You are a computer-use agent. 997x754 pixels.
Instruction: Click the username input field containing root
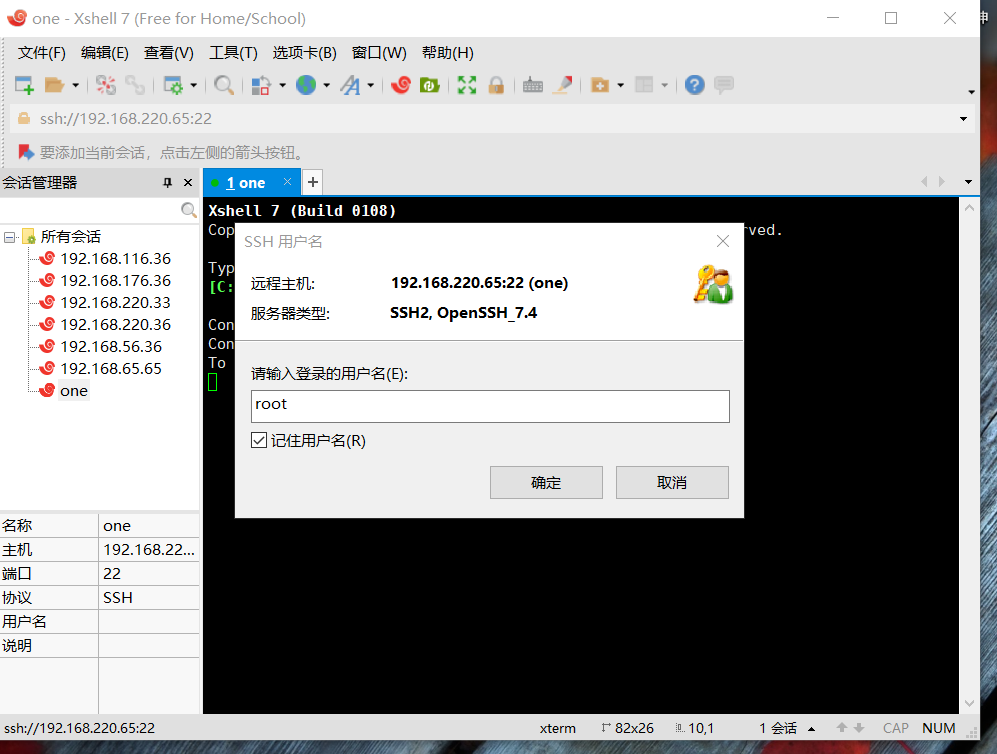tap(490, 406)
